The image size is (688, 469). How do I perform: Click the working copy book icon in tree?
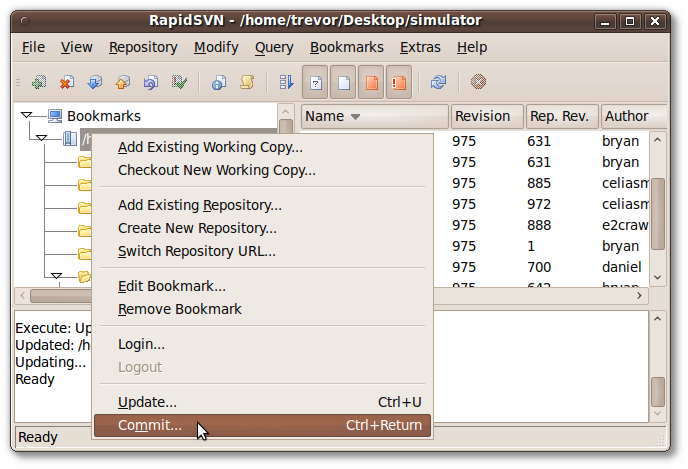point(70,139)
